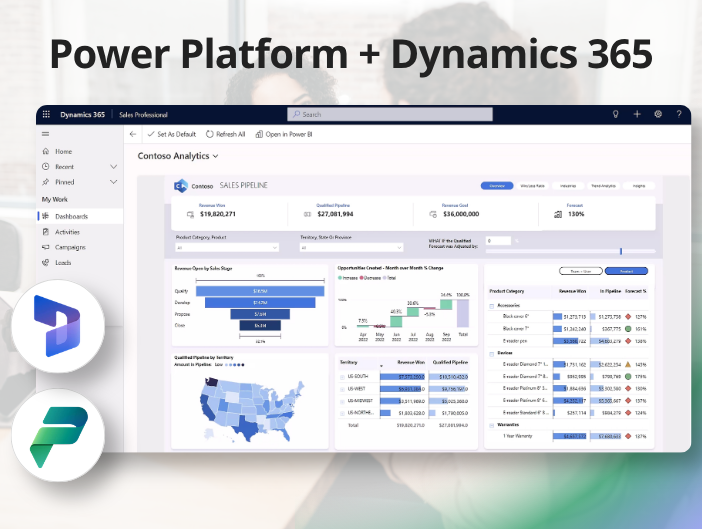702x529 pixels.
Task: Expand the Pinned chevron
Action: click(x=114, y=182)
